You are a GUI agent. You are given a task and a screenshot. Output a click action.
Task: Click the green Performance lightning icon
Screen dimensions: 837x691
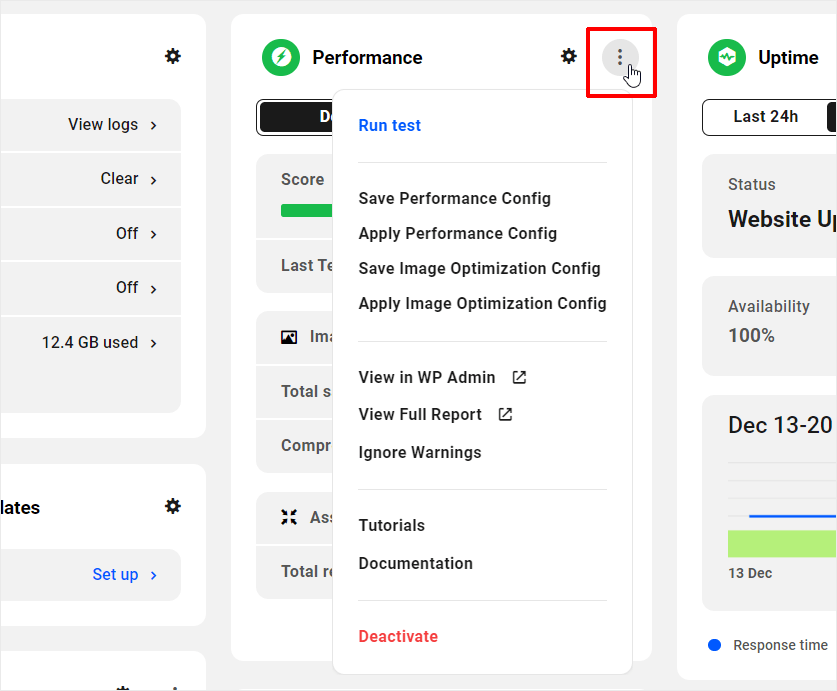tap(281, 57)
